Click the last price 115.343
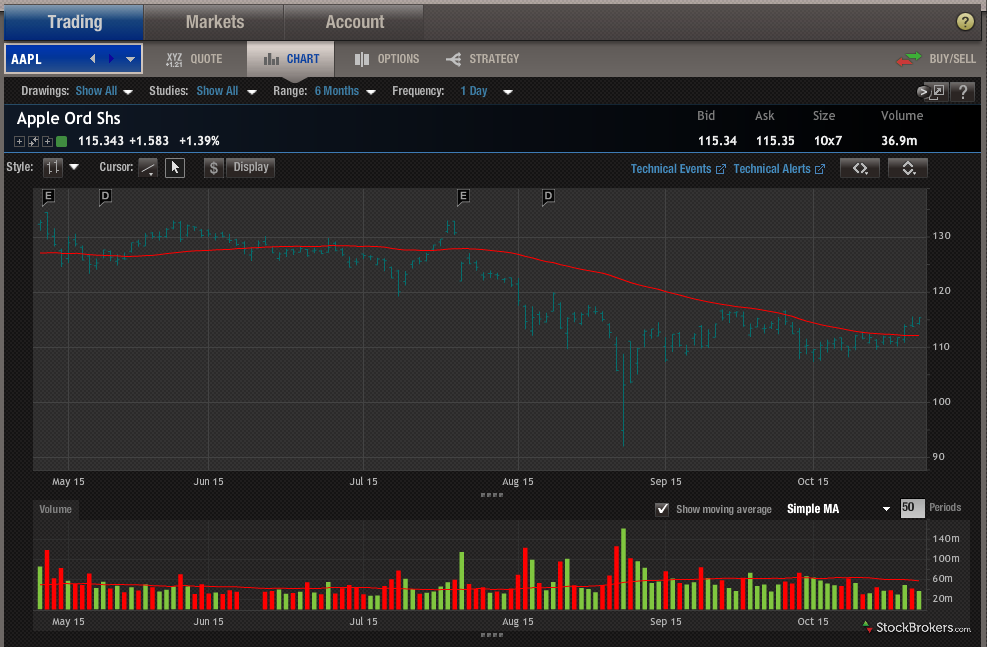 (101, 141)
